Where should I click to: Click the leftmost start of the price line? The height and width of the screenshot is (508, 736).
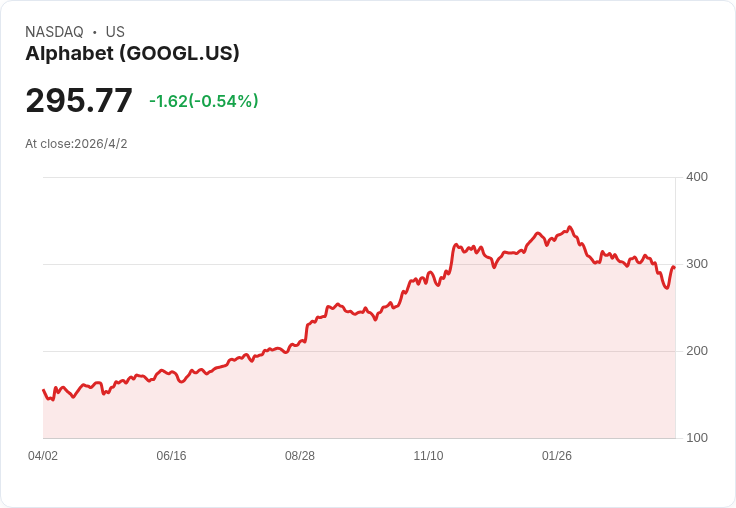(x=43, y=390)
